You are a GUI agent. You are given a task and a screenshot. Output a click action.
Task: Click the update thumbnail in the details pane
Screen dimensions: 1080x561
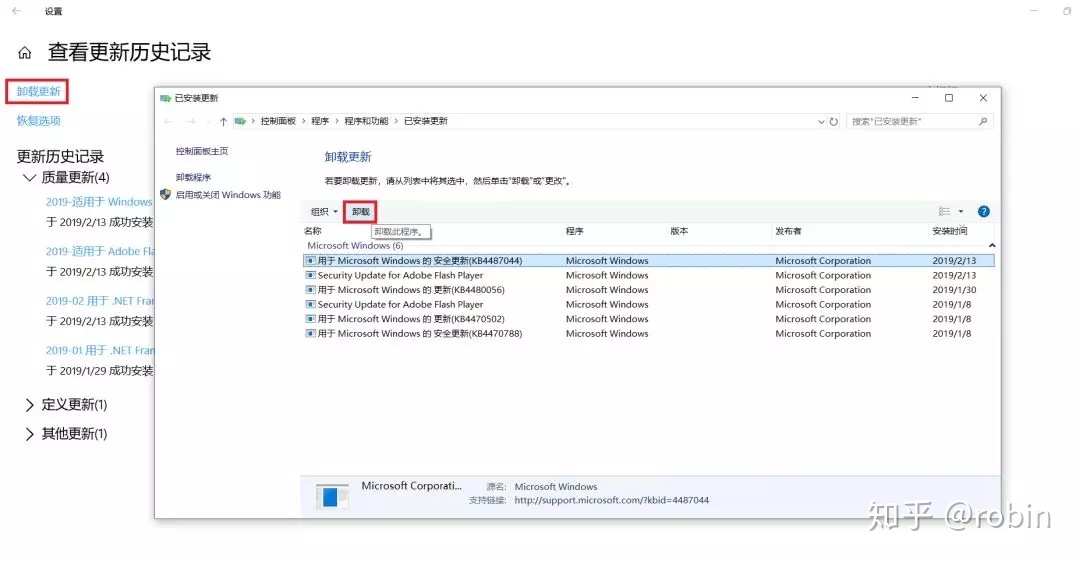coord(331,496)
